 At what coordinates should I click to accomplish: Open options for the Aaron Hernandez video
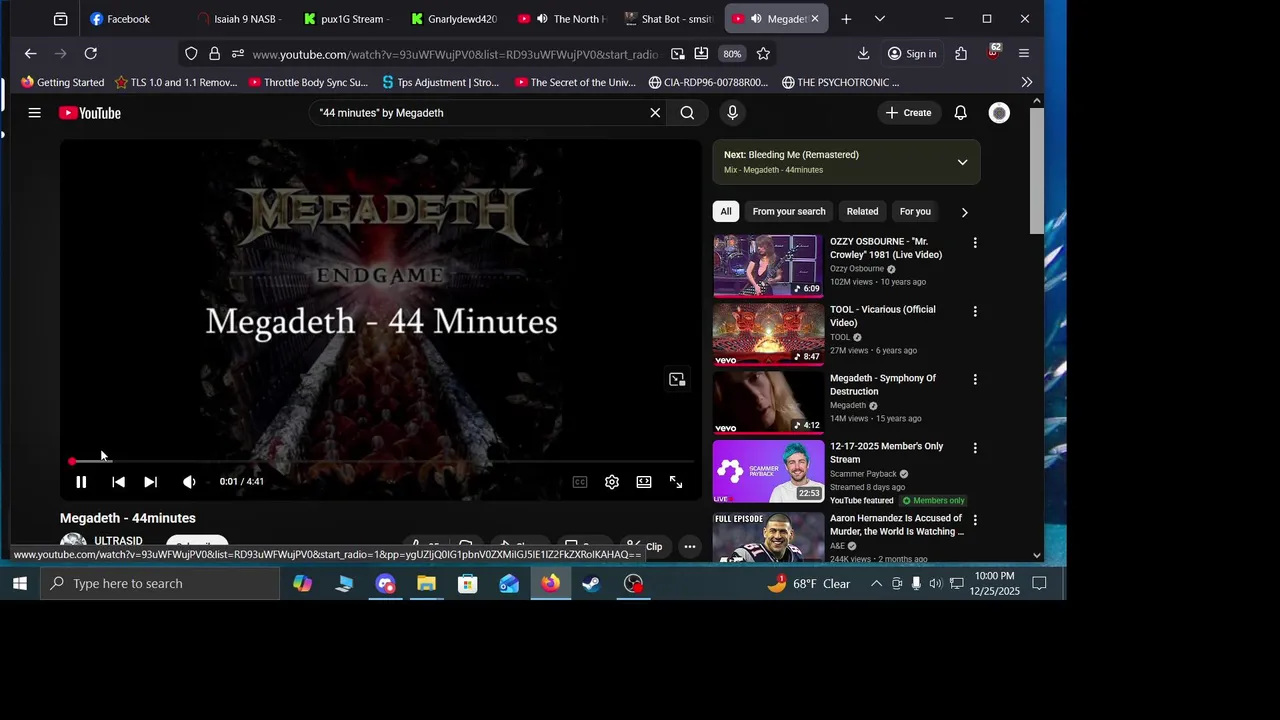pos(975,520)
